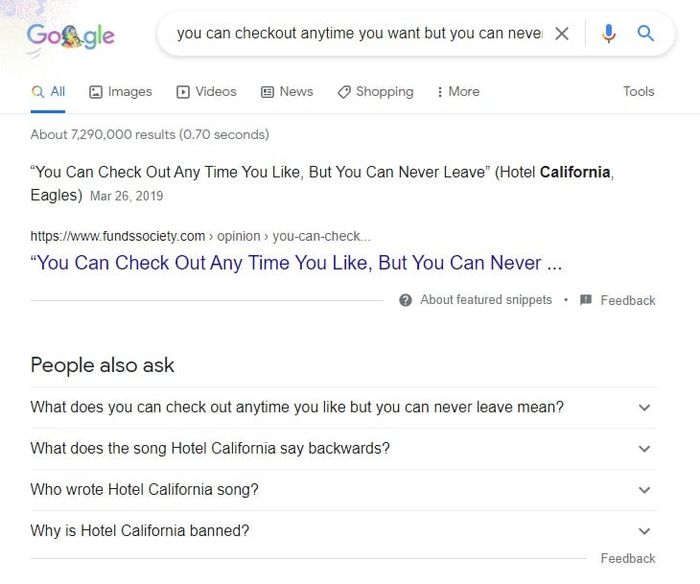The width and height of the screenshot is (700, 584).
Task: Clear the search query with X icon
Action: click(x=562, y=33)
